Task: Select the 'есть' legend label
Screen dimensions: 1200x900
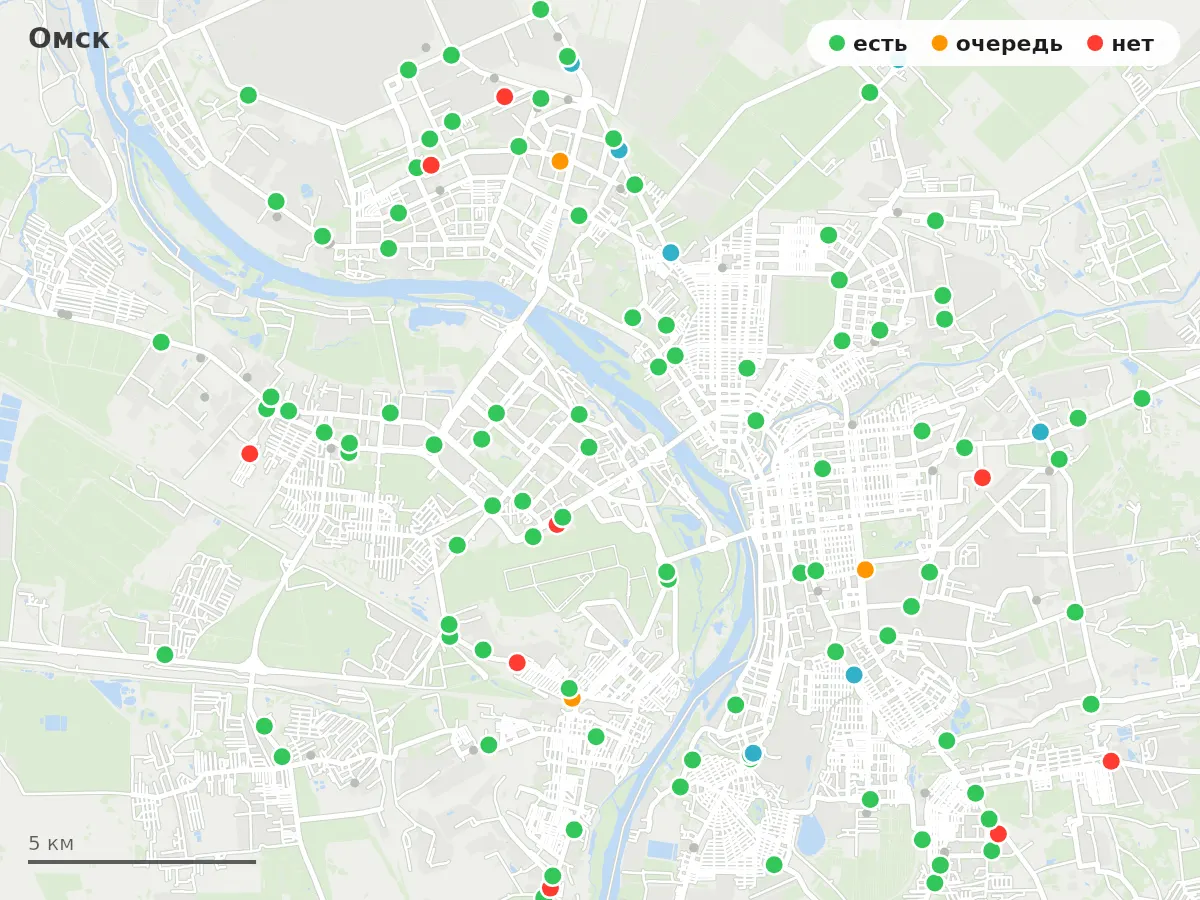Action: (x=880, y=44)
